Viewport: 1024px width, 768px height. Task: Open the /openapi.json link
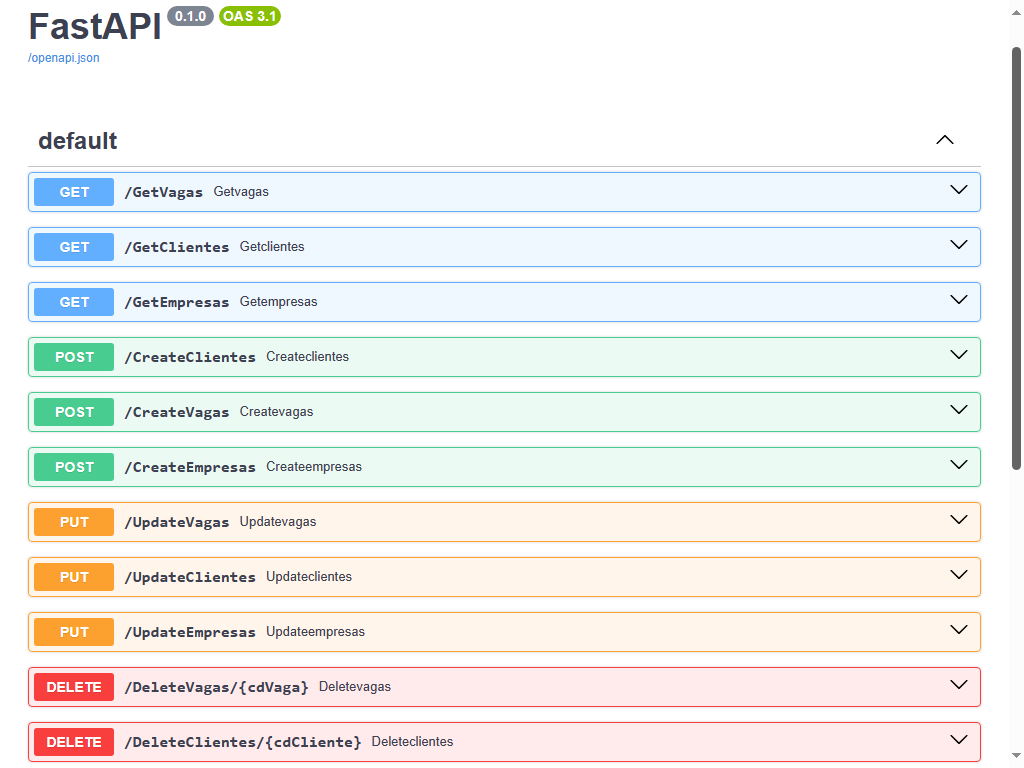tap(63, 57)
